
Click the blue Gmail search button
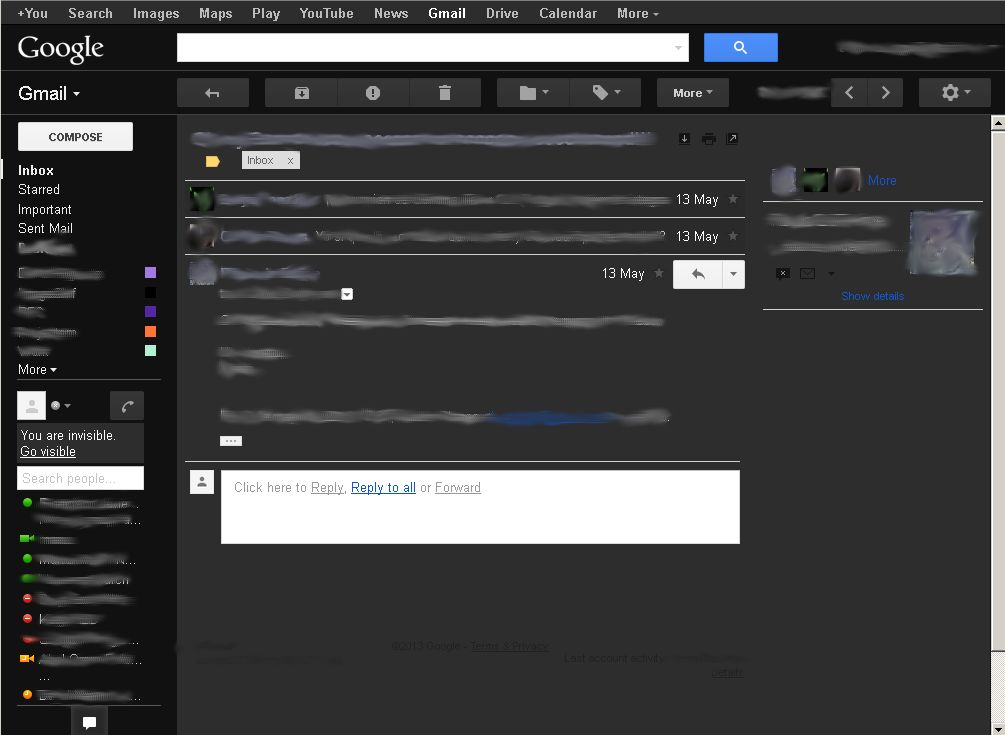tap(740, 47)
